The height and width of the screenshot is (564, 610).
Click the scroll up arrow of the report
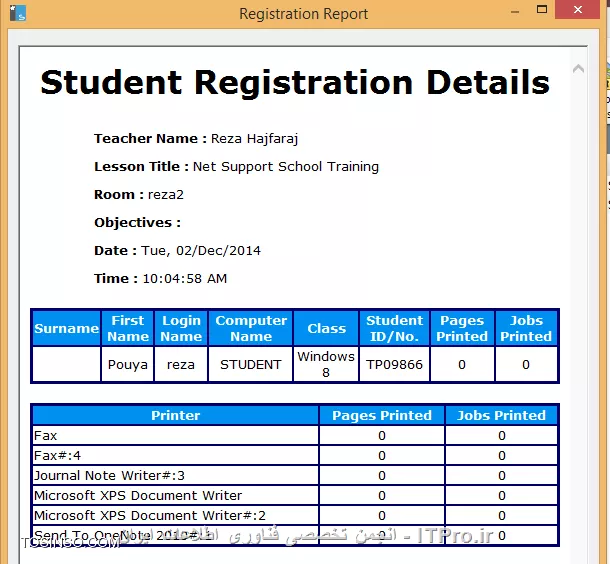pyautogui.click(x=578, y=69)
